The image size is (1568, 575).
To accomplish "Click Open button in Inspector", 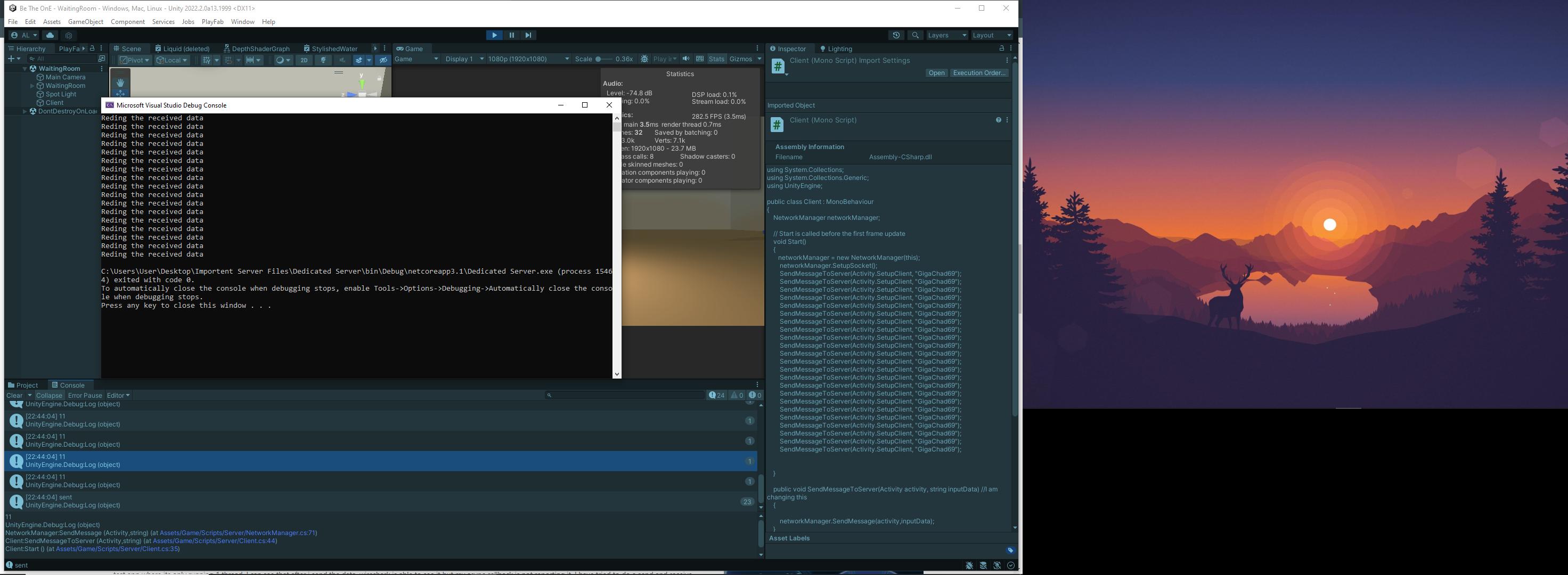I will click(x=936, y=73).
